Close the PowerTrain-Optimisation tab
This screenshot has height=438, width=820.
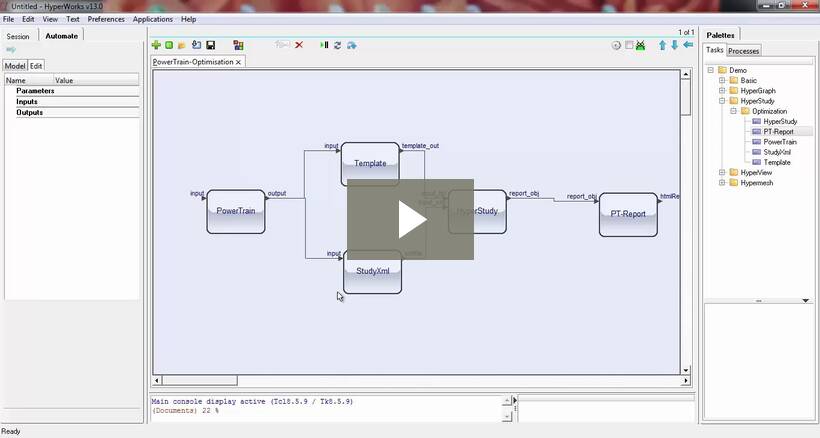click(238, 62)
